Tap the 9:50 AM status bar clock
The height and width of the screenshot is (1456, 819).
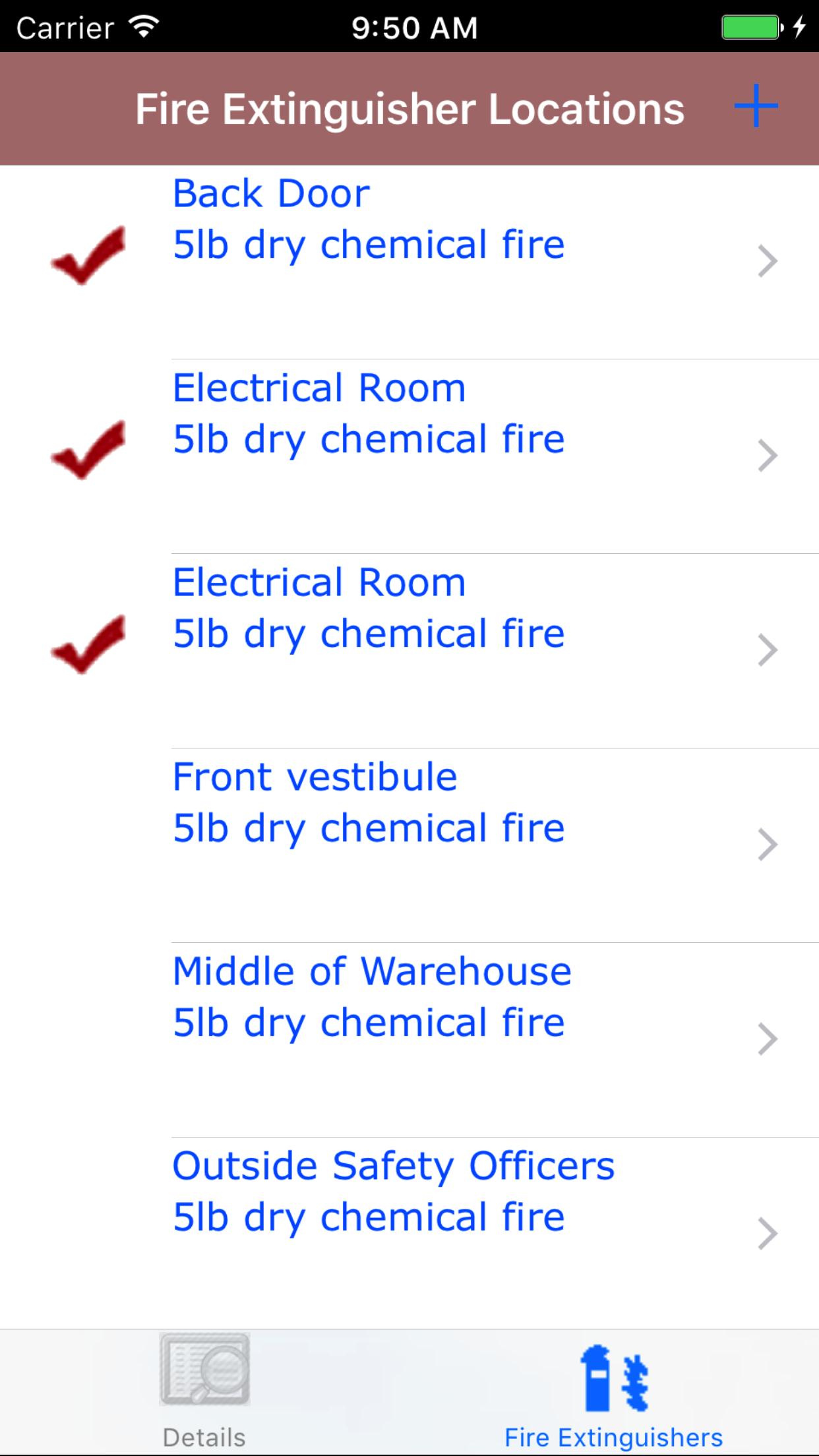[x=414, y=28]
